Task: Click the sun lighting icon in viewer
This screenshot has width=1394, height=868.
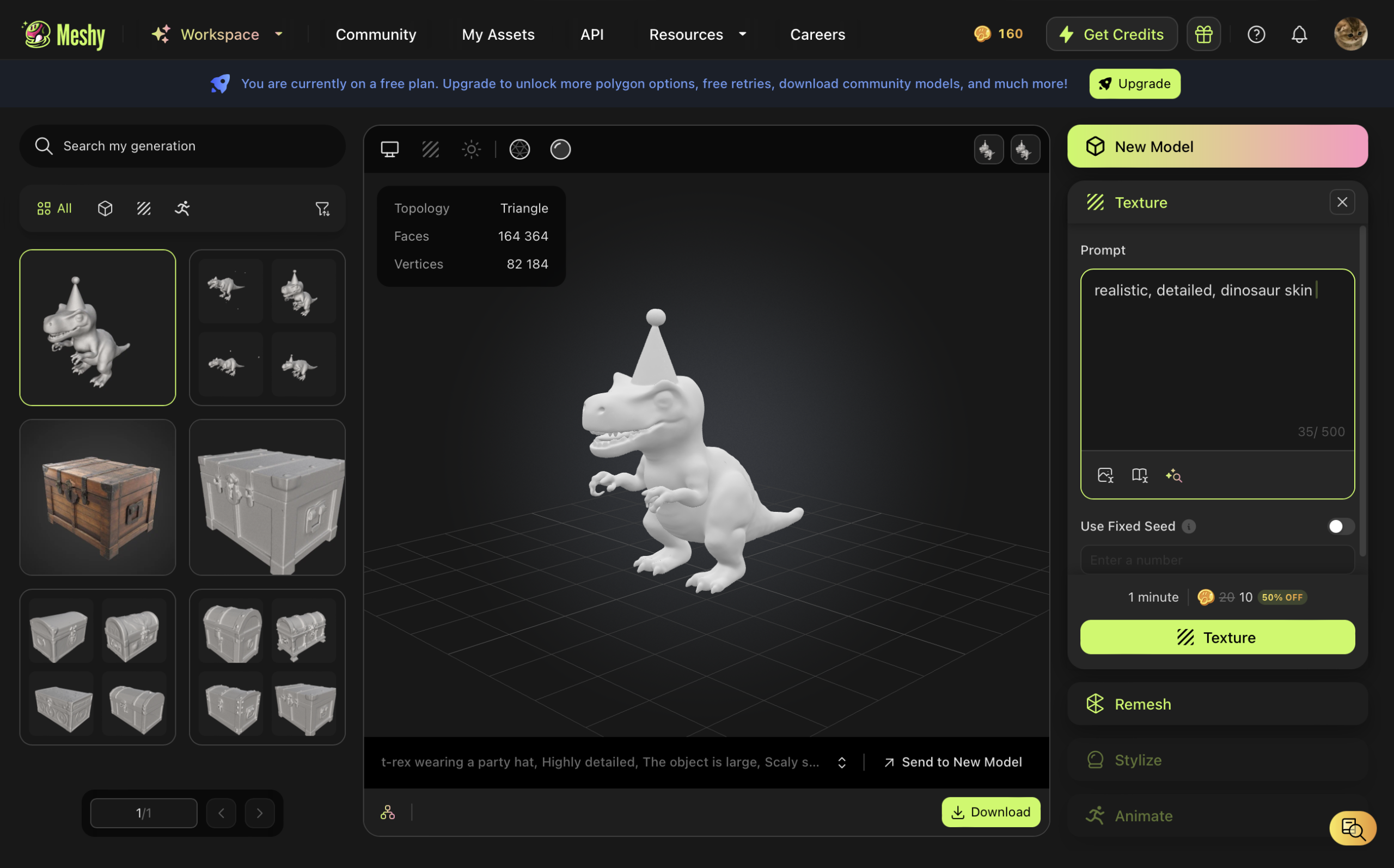Action: pyautogui.click(x=471, y=149)
